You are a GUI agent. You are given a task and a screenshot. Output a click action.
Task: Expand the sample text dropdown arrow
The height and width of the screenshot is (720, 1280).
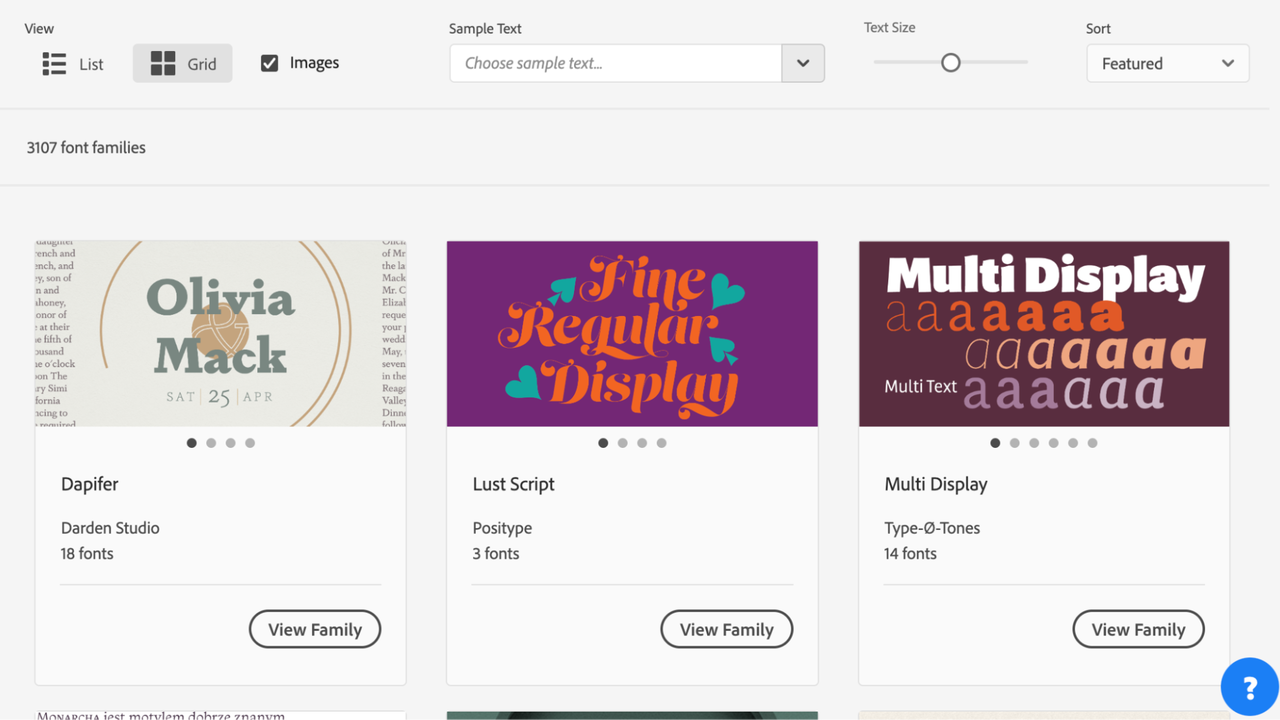(x=803, y=63)
